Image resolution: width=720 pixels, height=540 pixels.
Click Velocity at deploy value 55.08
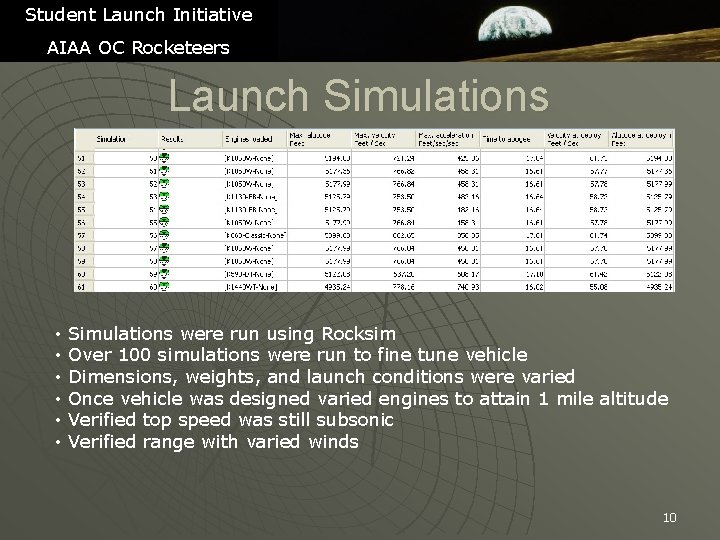(598, 287)
